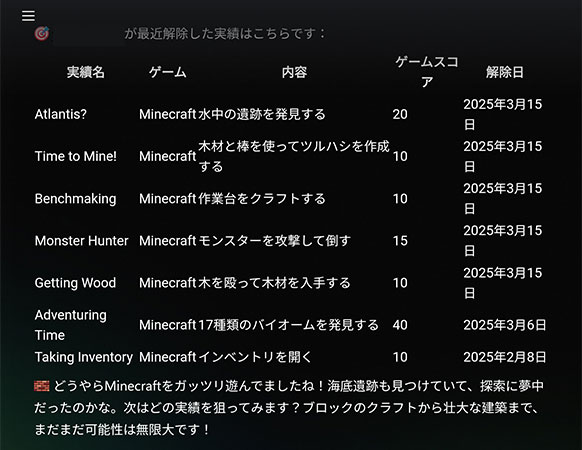The height and width of the screenshot is (450, 582).
Task: Open the hamburger menu icon
Action: coord(28,16)
